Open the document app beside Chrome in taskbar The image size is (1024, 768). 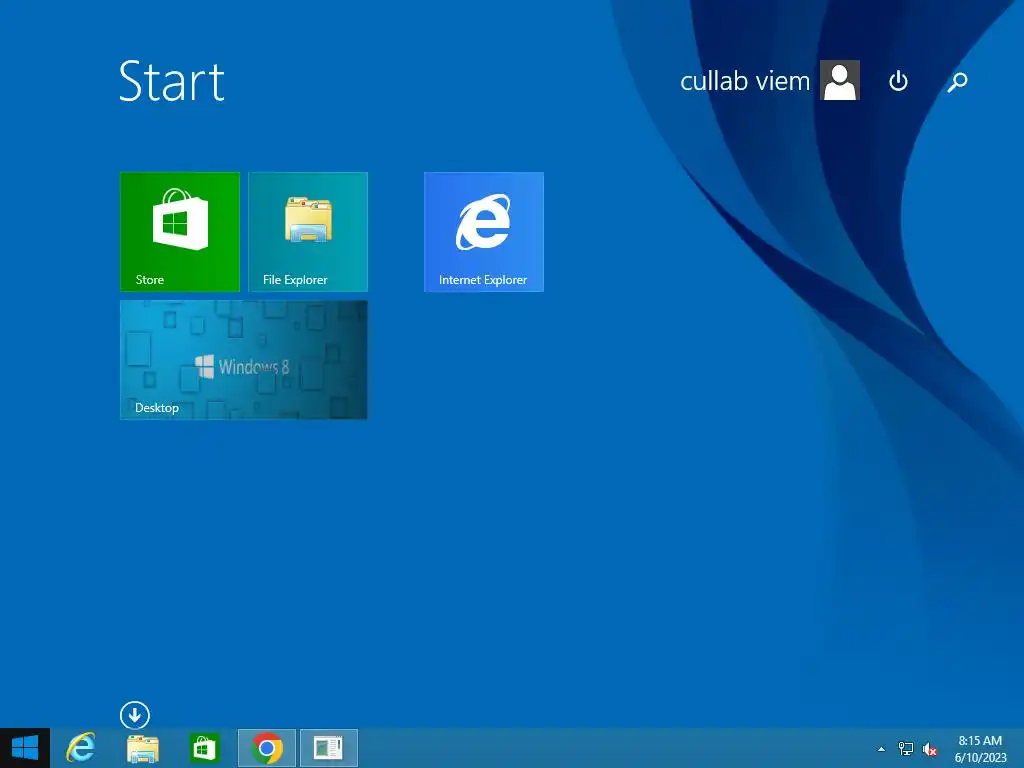click(328, 748)
